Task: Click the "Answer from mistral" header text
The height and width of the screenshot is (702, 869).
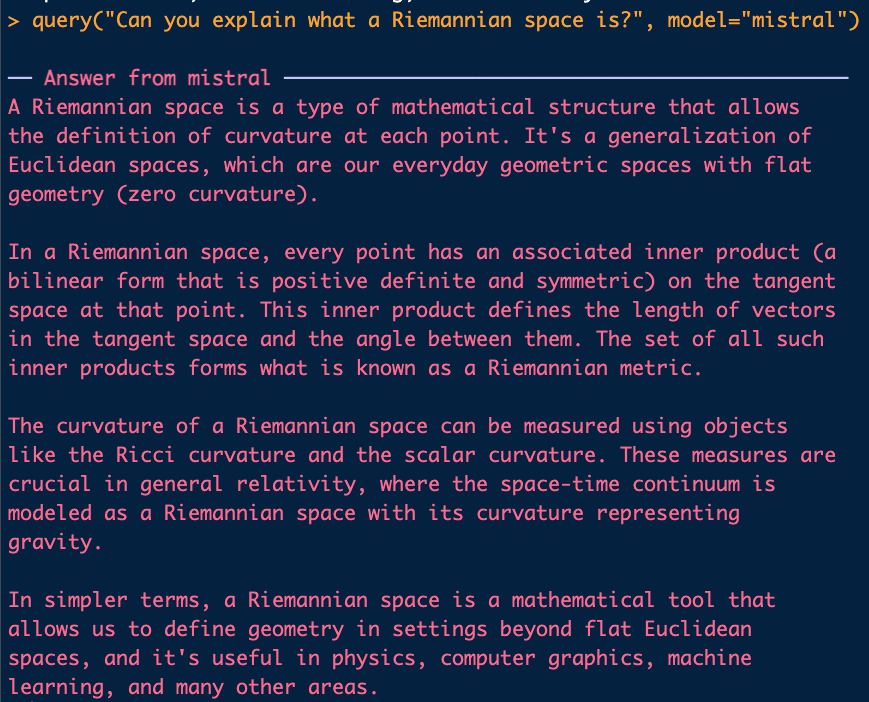Action: click(x=157, y=78)
